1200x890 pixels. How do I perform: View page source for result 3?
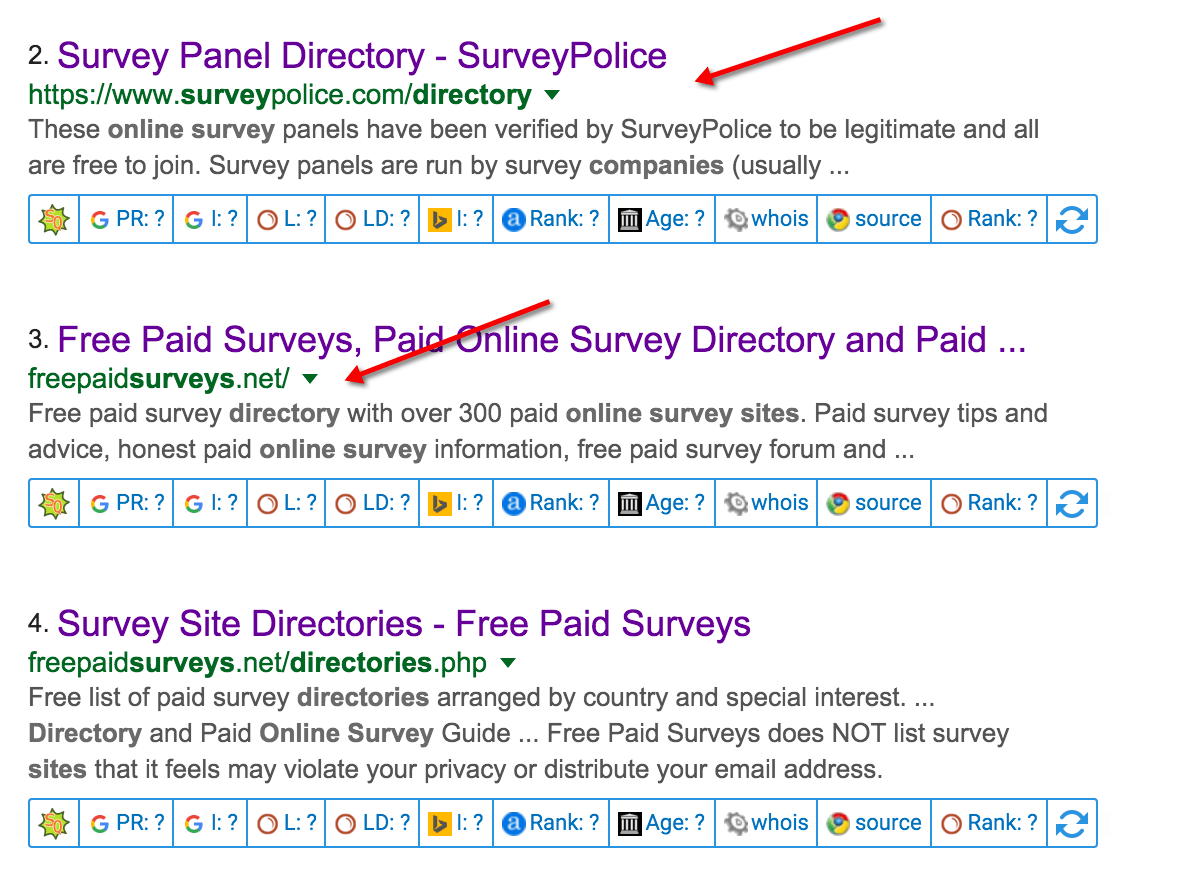click(874, 503)
